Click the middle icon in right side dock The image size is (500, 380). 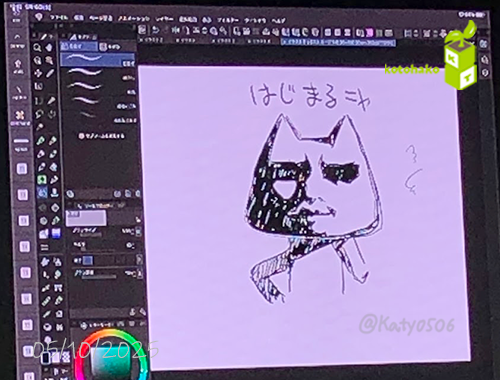485,59
